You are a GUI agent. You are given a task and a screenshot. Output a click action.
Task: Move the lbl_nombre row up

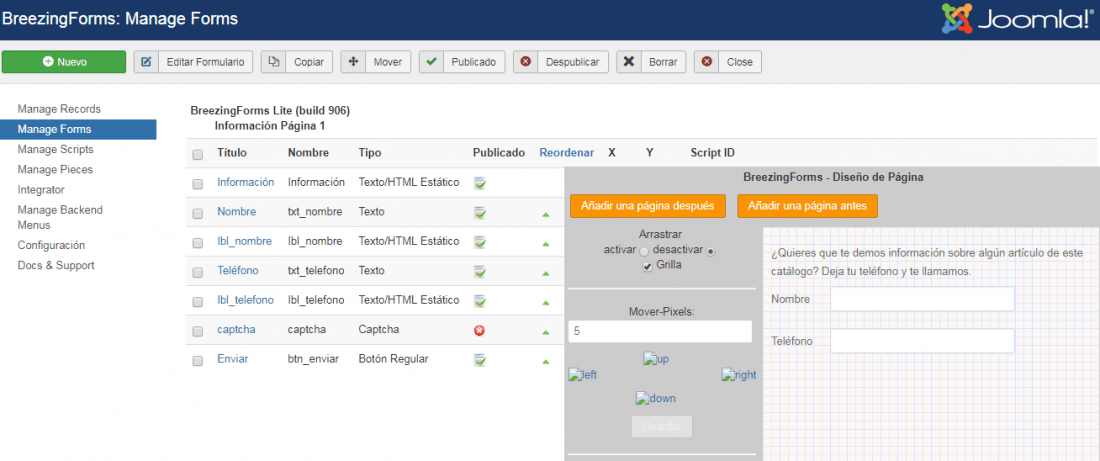[545, 243]
